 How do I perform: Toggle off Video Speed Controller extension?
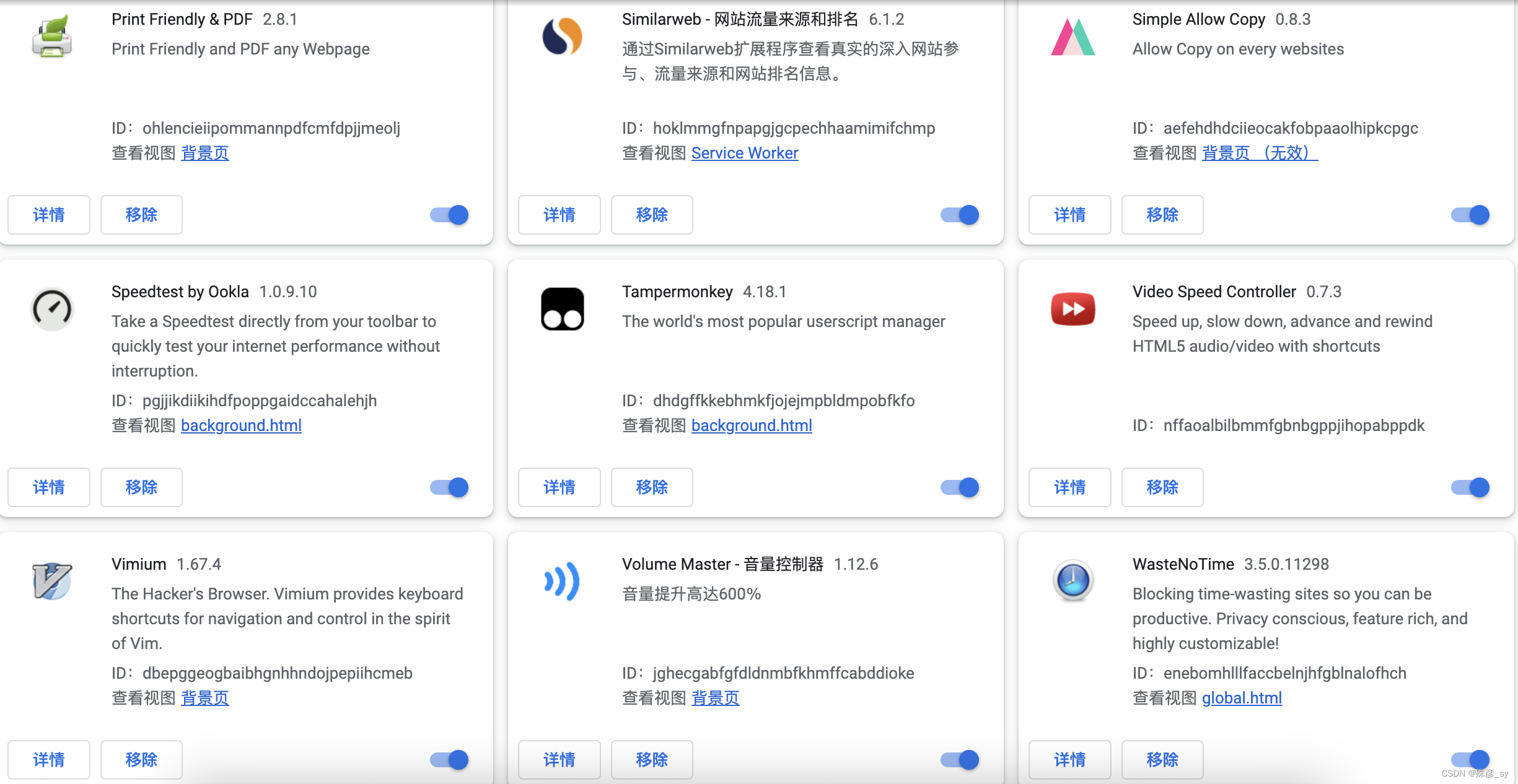click(1470, 487)
